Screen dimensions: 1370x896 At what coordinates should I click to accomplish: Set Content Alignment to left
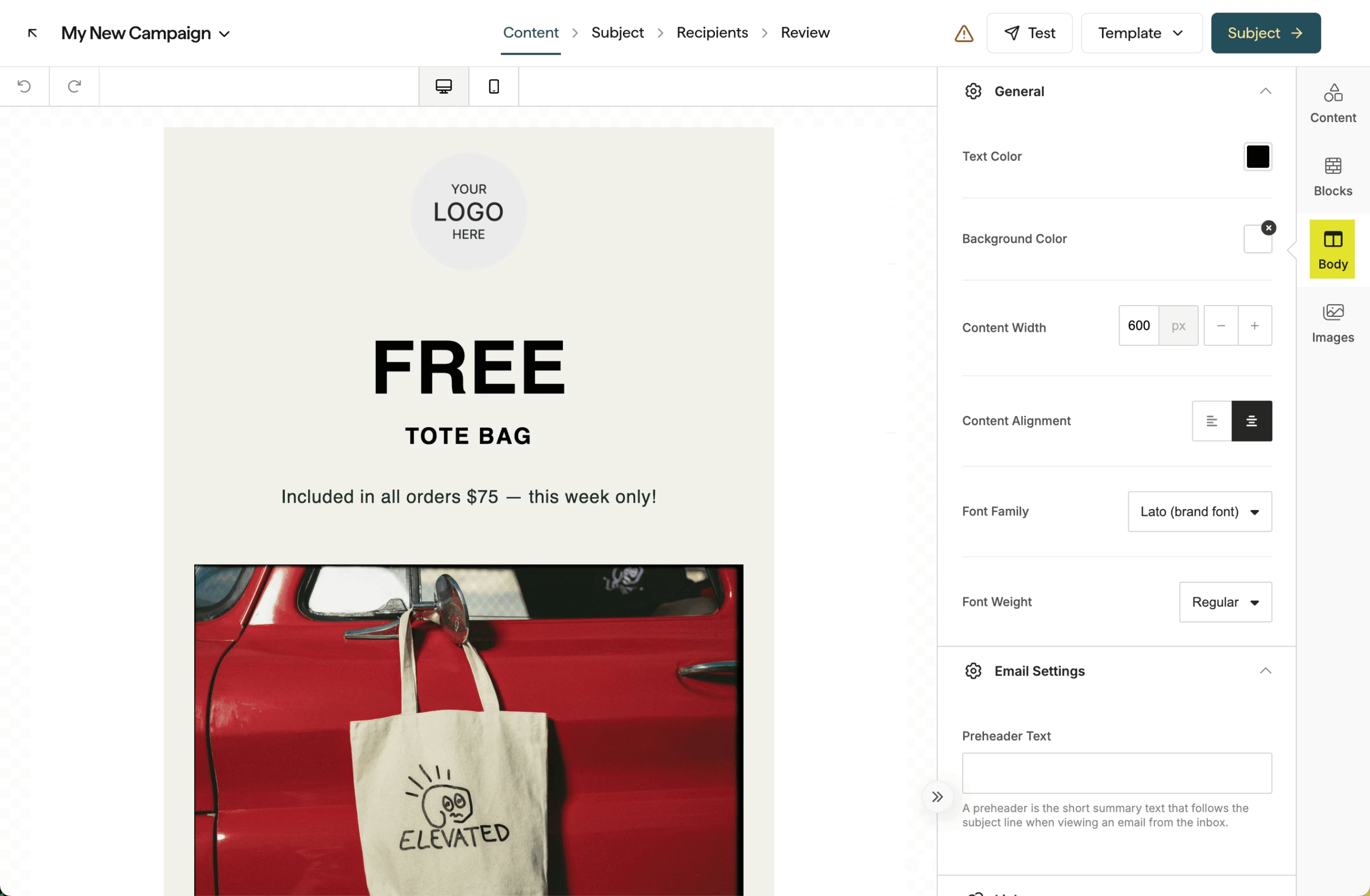coord(1212,421)
